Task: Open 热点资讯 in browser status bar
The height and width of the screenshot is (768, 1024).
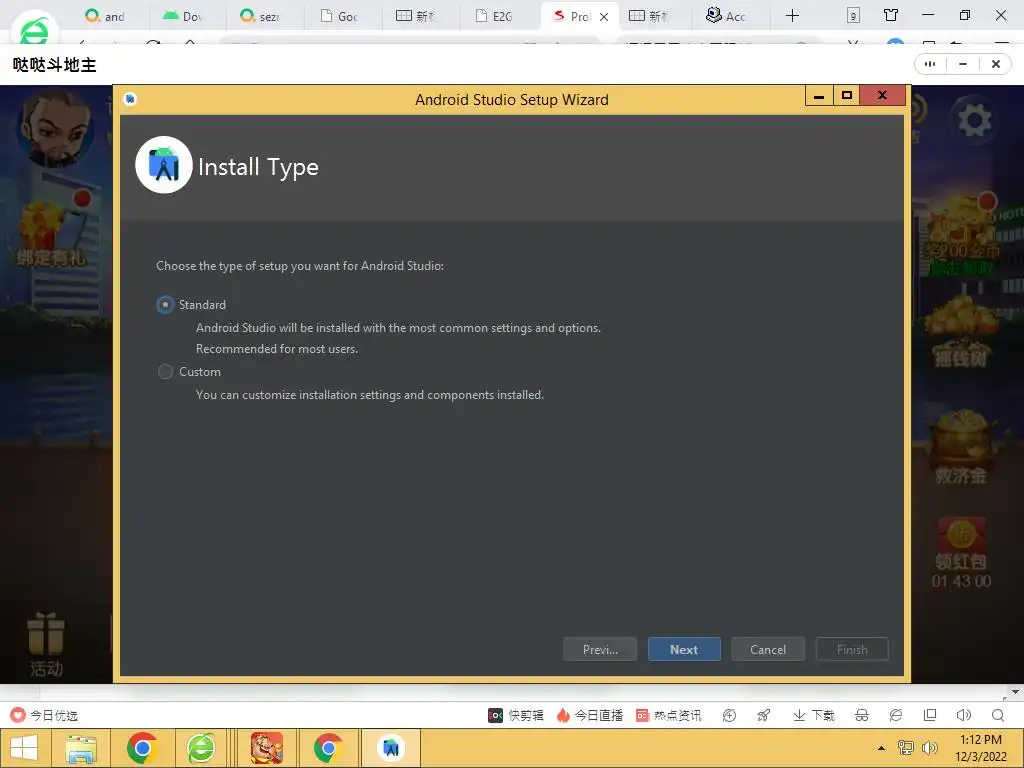Action: tap(669, 715)
